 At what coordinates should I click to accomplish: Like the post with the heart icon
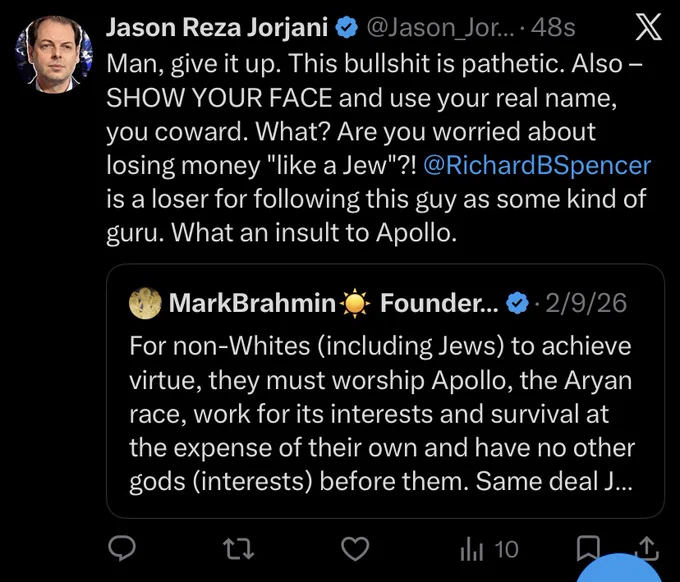pyautogui.click(x=355, y=549)
